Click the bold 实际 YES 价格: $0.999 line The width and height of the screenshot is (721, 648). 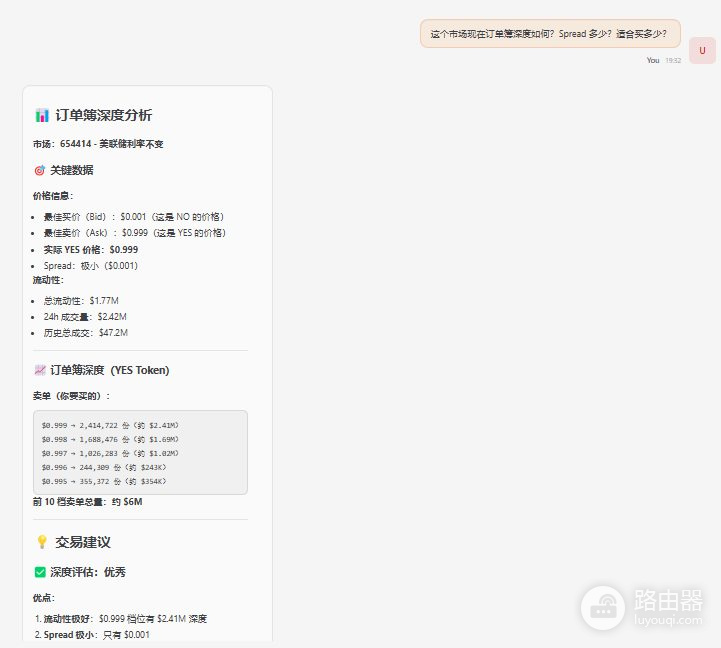point(91,249)
